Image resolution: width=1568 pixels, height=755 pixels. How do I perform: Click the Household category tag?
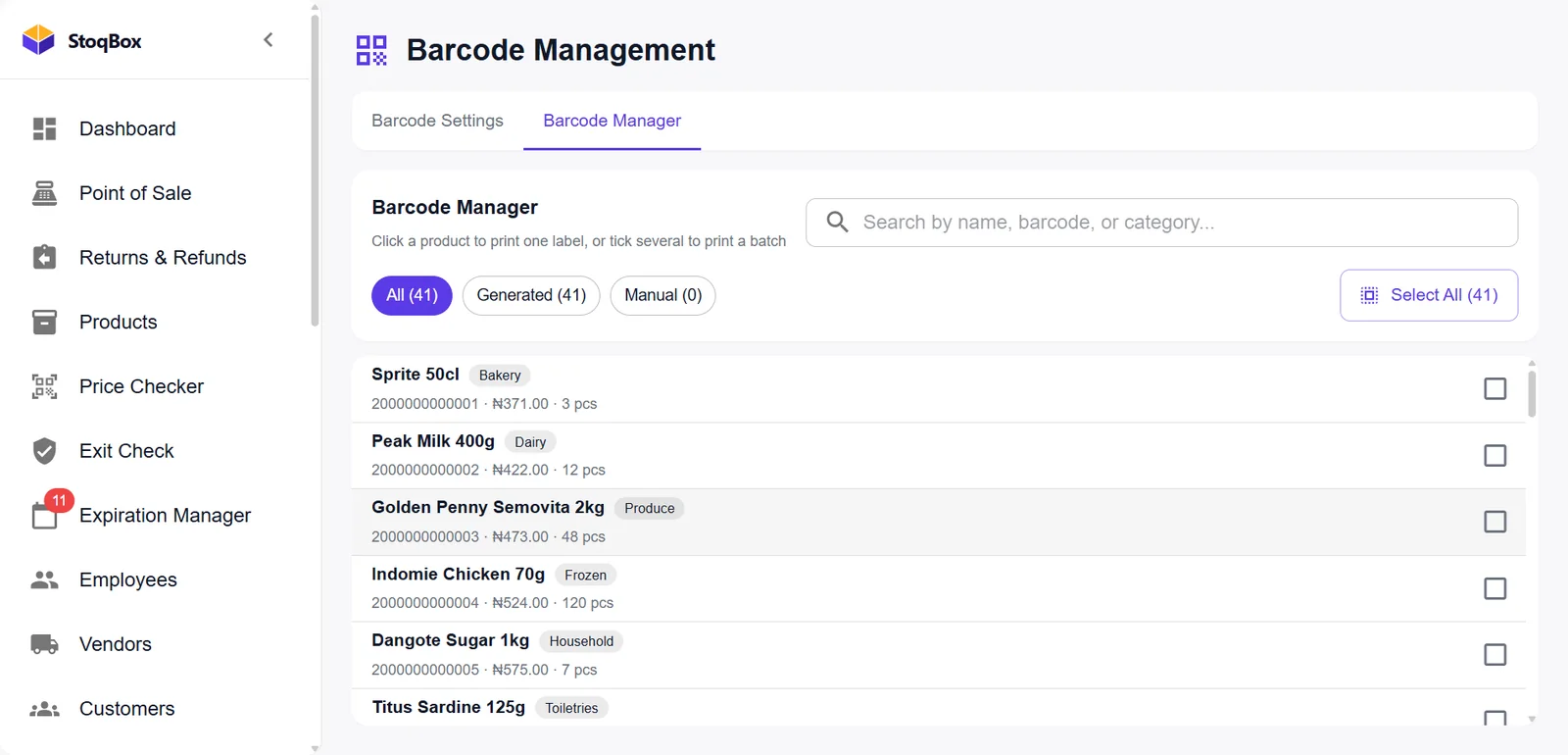581,641
